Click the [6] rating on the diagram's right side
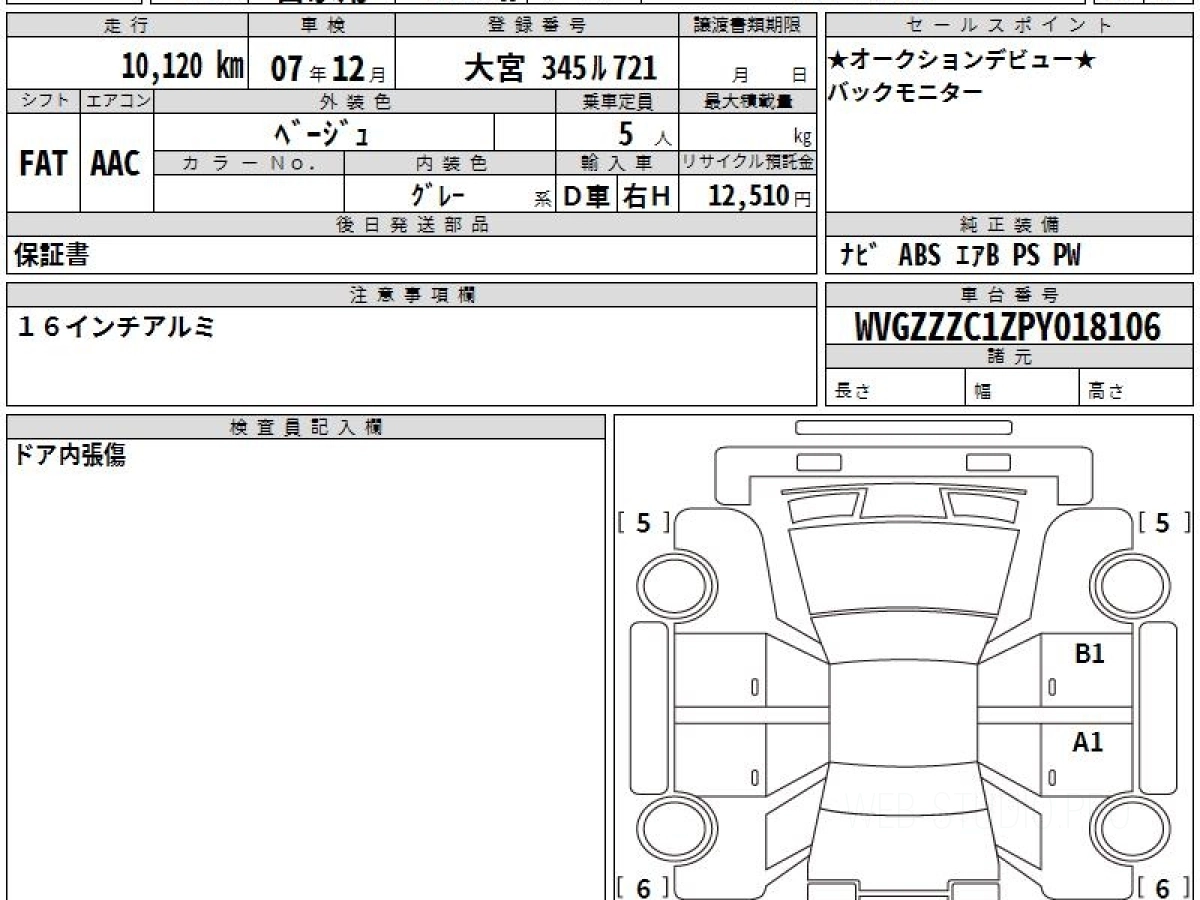The height and width of the screenshot is (900, 1200). (1164, 887)
